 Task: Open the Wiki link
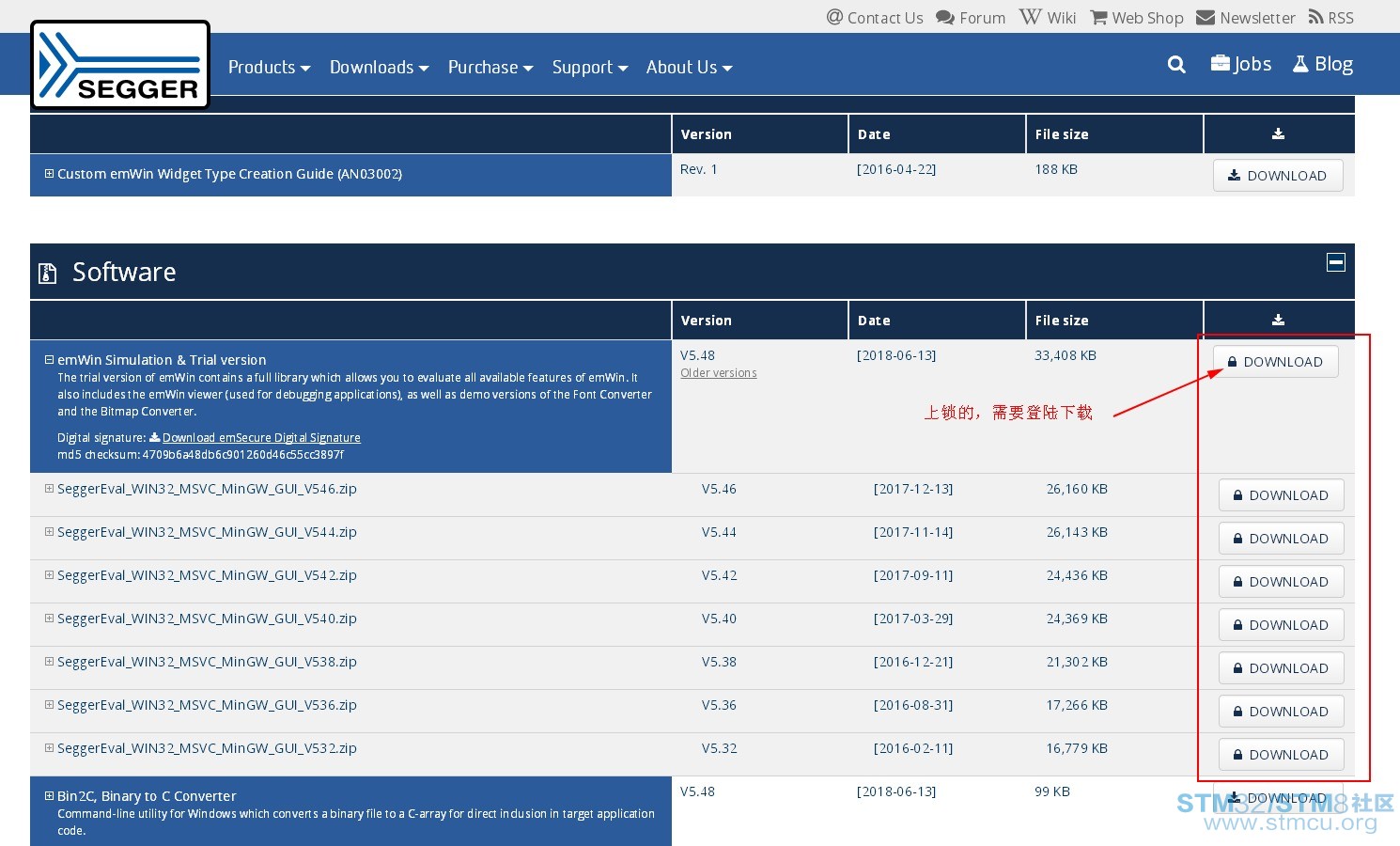pyautogui.click(x=1048, y=18)
